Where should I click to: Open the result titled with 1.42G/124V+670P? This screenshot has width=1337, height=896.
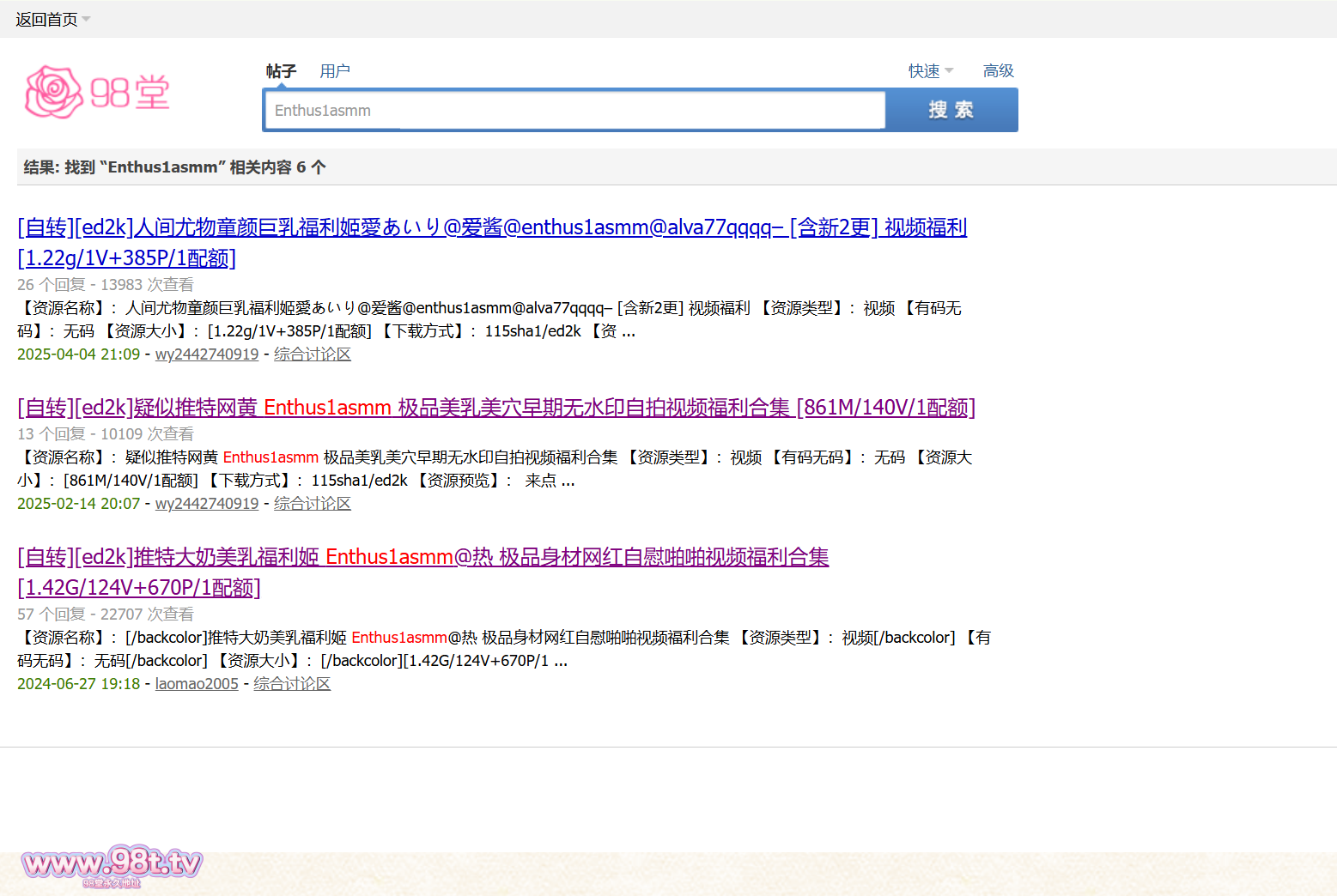[422, 557]
